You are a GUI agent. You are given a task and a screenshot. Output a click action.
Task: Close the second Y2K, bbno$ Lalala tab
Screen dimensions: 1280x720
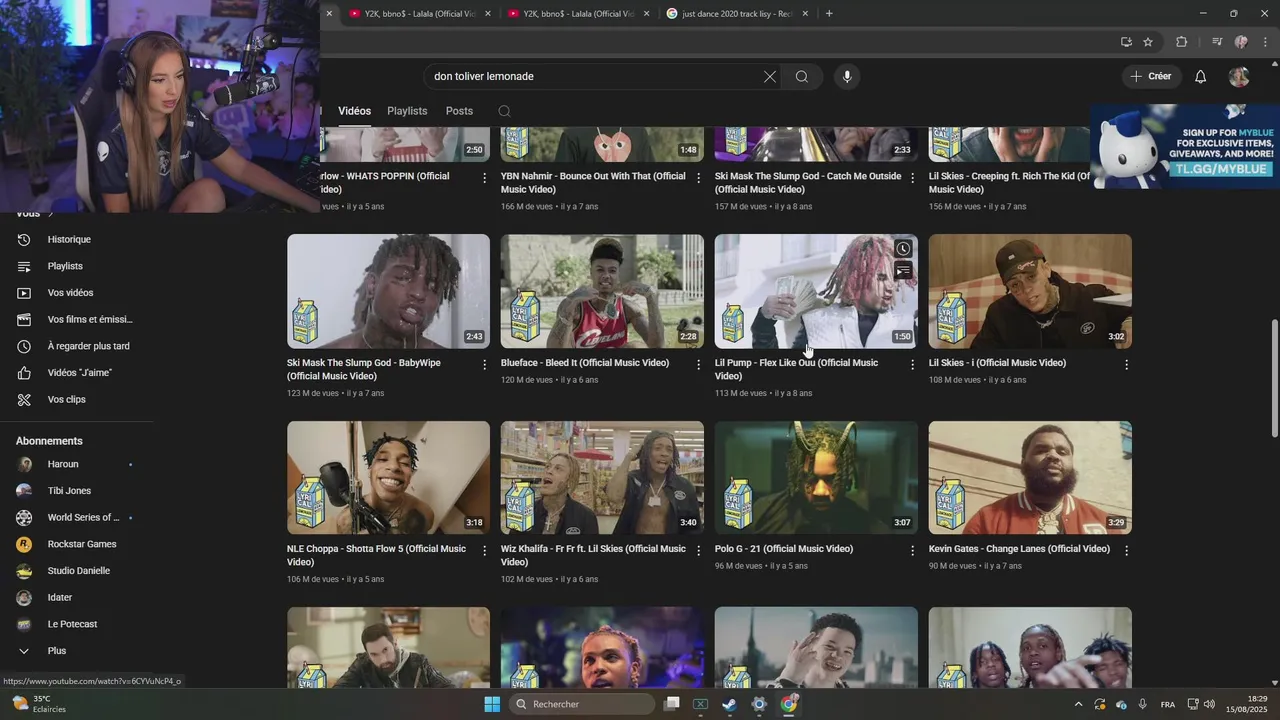646,14
